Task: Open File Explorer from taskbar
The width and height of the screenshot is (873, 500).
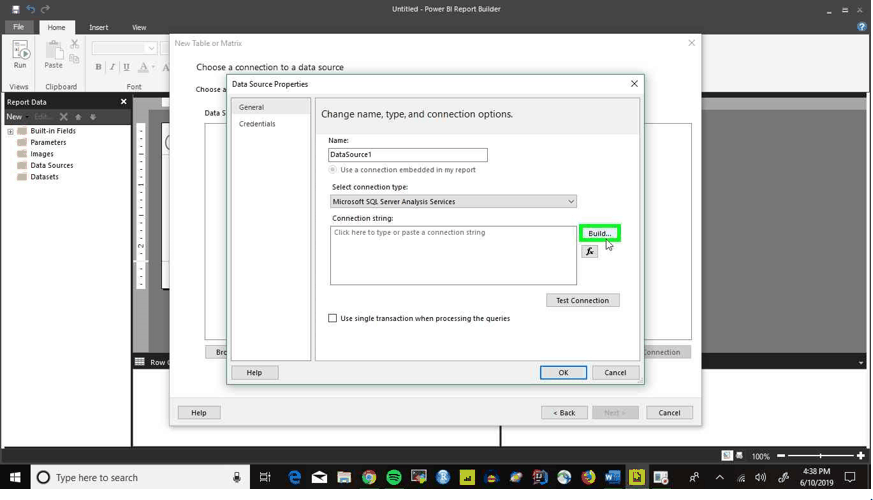Action: click(x=344, y=477)
